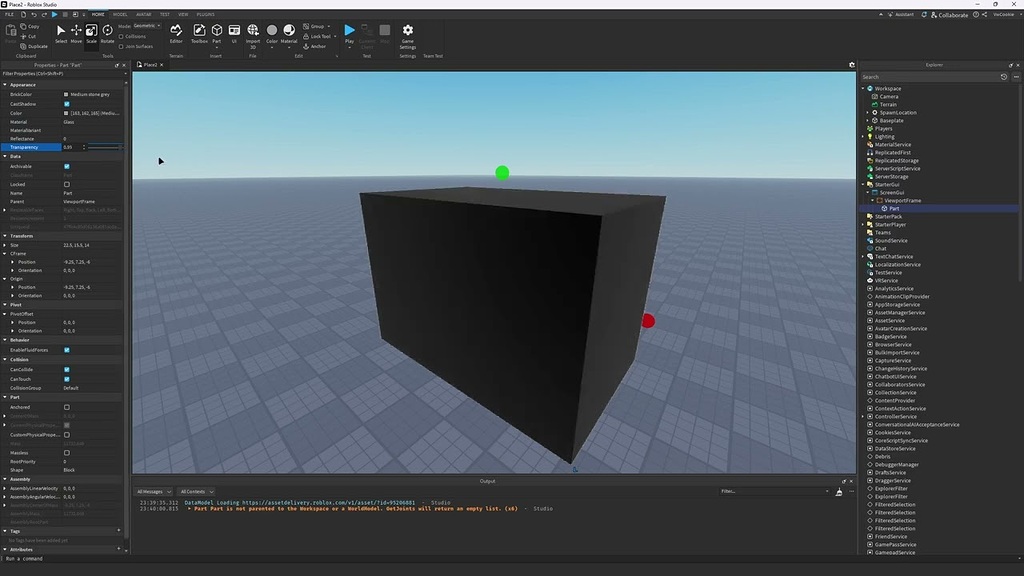The height and width of the screenshot is (576, 1024).
Task: Click viewport settings icon at top-right
Action: click(x=852, y=65)
